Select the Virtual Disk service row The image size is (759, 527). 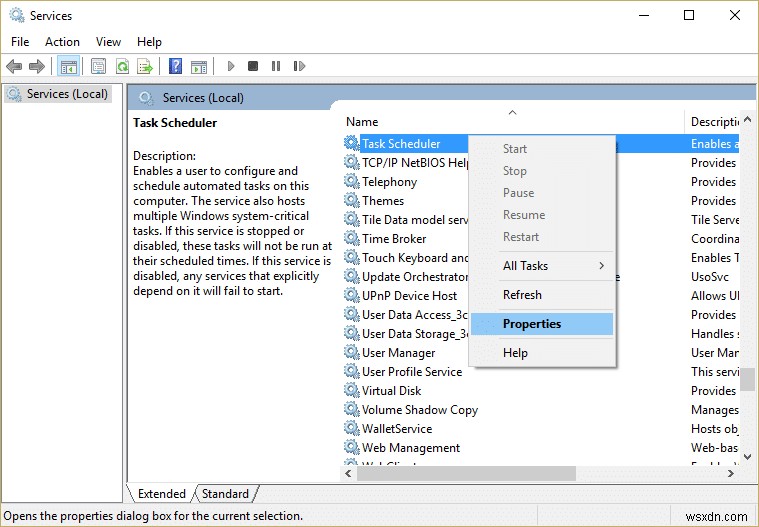(x=541, y=390)
